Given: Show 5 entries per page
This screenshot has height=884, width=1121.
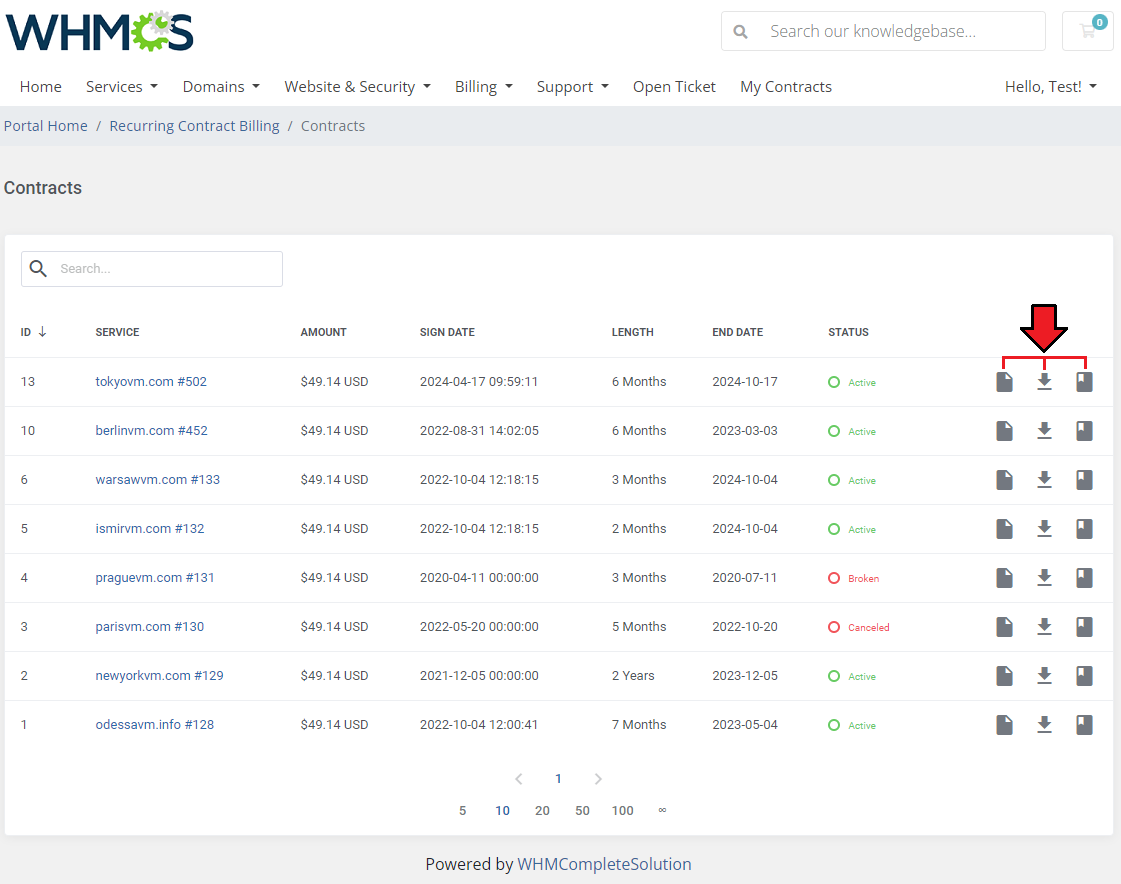Looking at the screenshot, I should [x=463, y=810].
